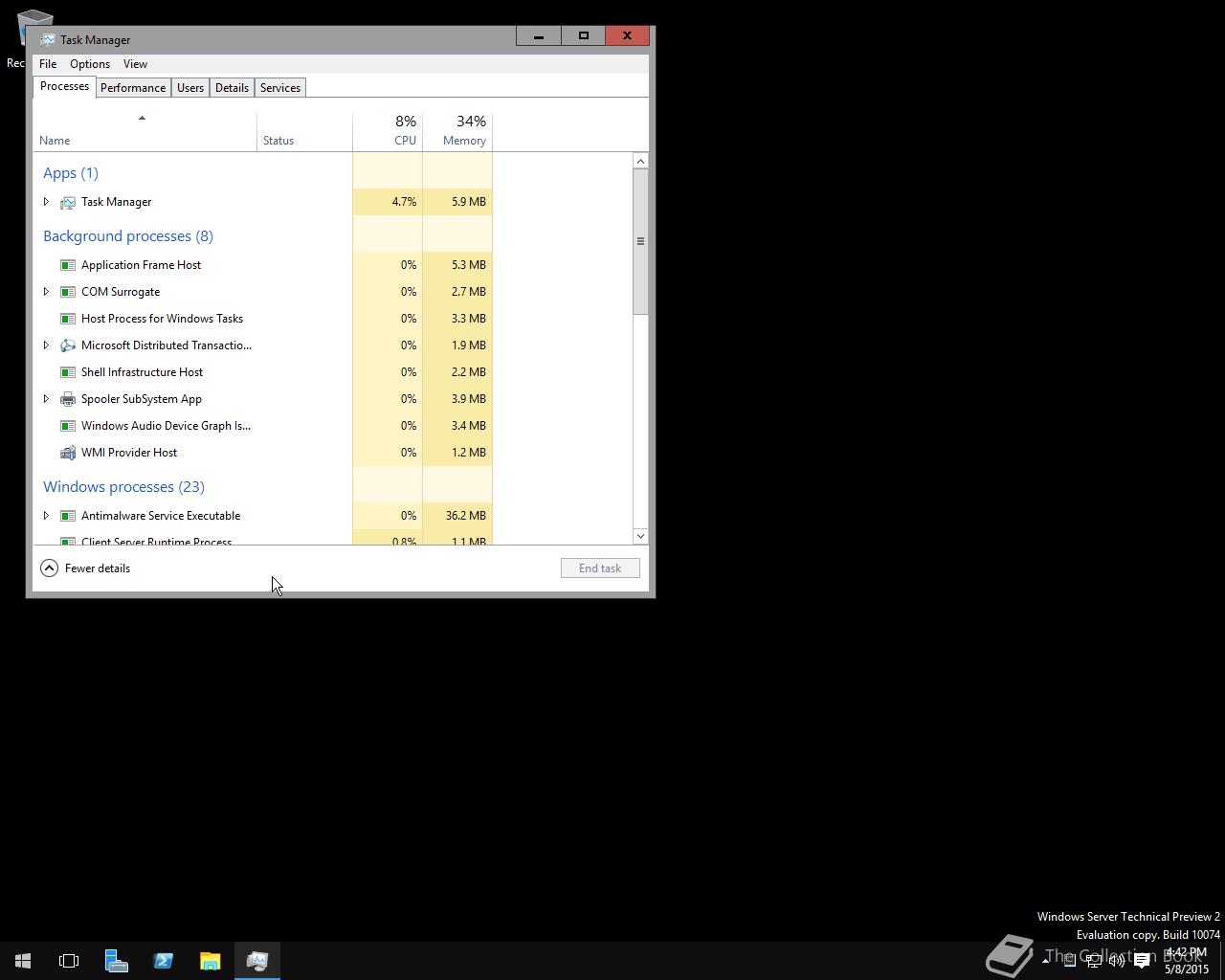This screenshot has width=1225, height=980.
Task: Click the Application Frame Host process icon
Action: coord(68,265)
